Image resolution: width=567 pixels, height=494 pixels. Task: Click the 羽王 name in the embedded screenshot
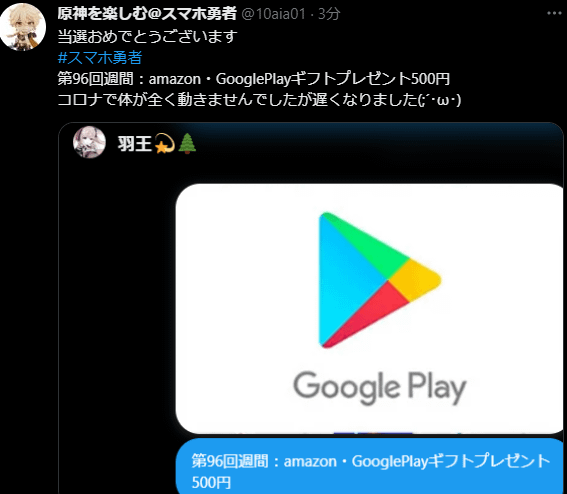pos(135,144)
